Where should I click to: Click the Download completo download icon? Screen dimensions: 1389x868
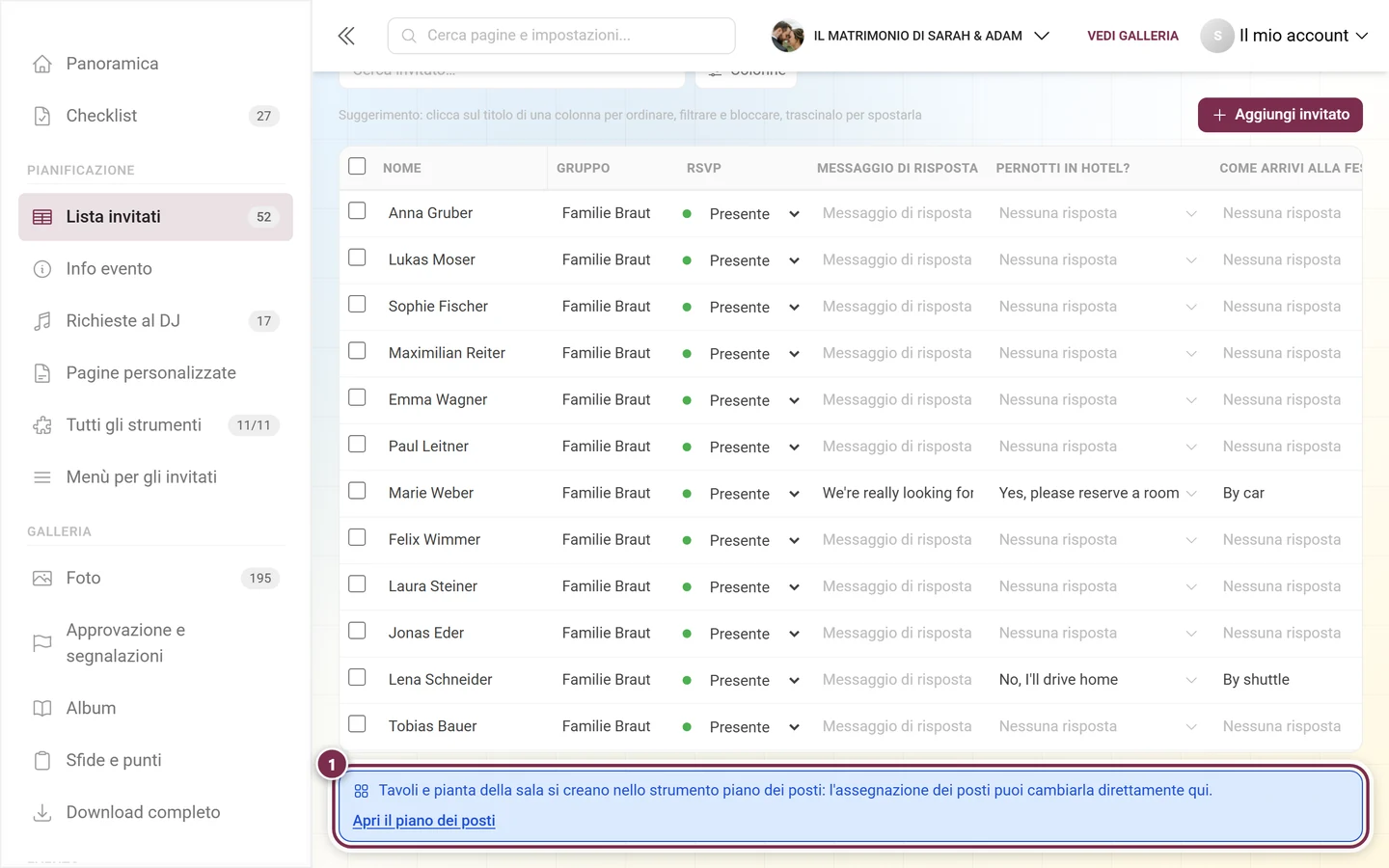pyautogui.click(x=42, y=812)
